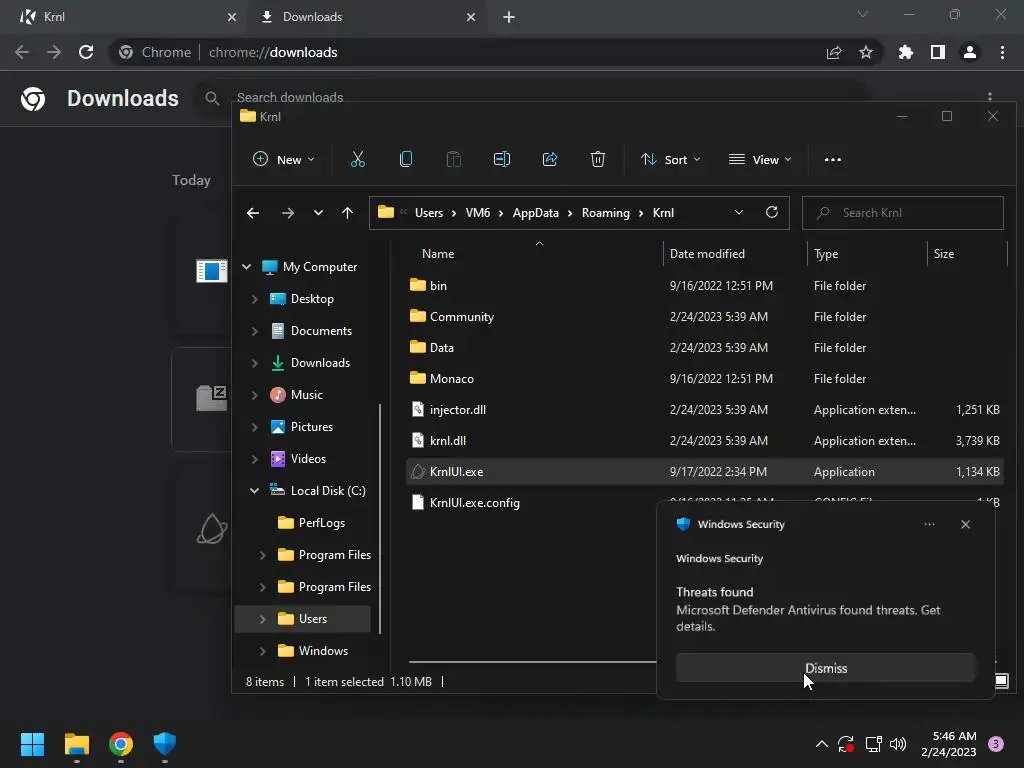Click AppData in the address breadcrumb

tap(536, 213)
